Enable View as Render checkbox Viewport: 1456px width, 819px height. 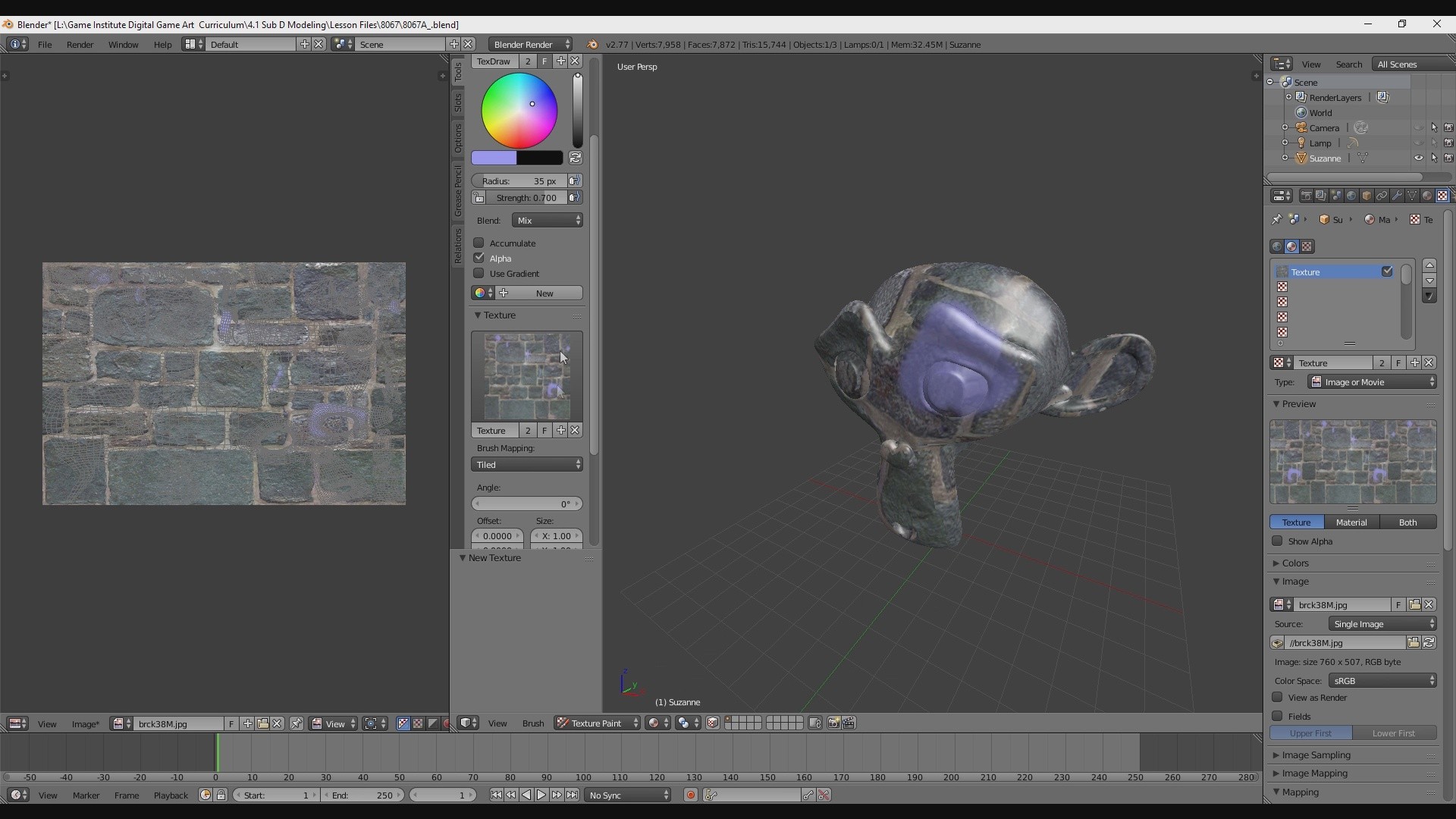coord(1277,698)
